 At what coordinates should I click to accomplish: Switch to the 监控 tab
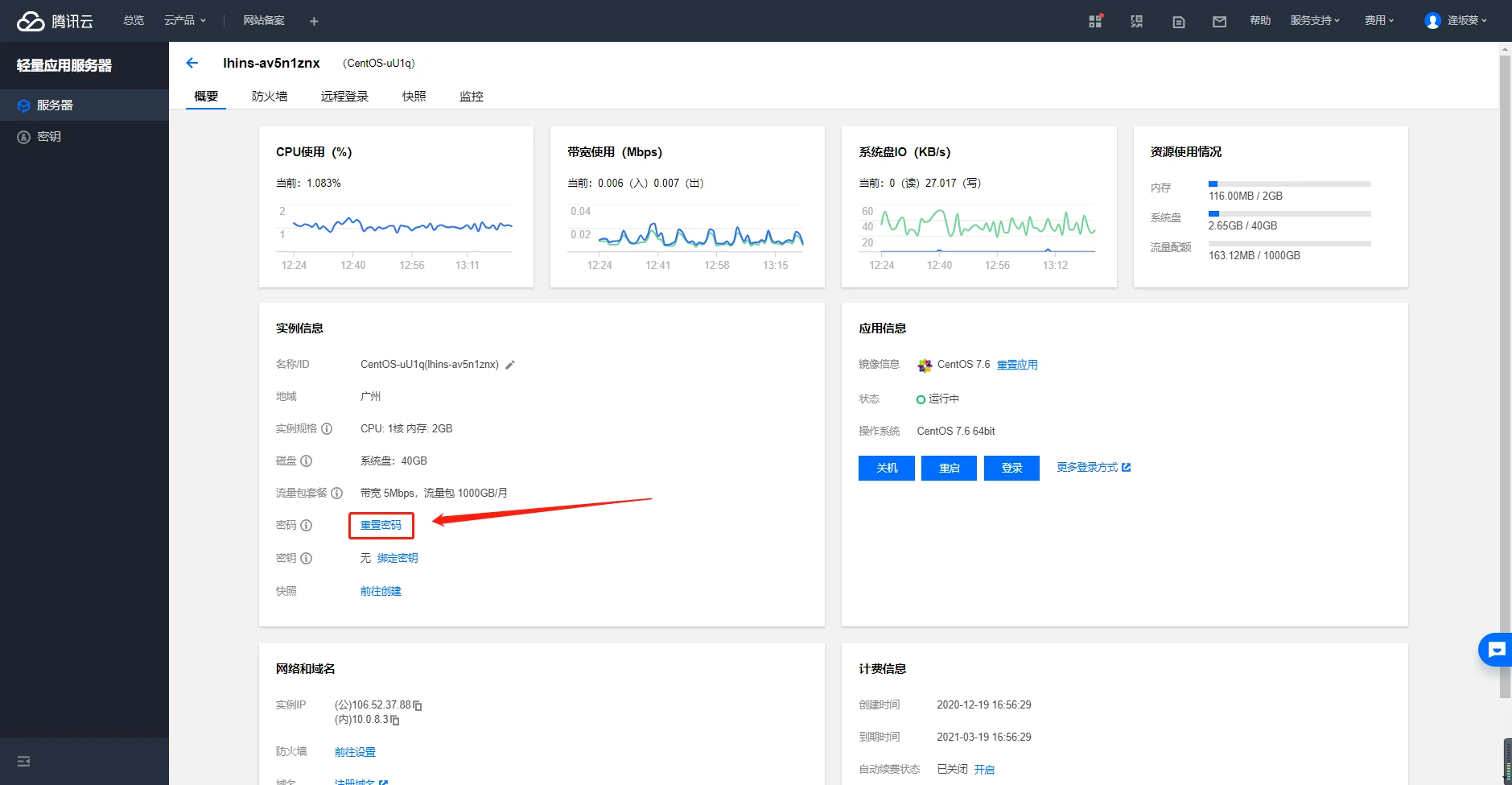point(471,97)
